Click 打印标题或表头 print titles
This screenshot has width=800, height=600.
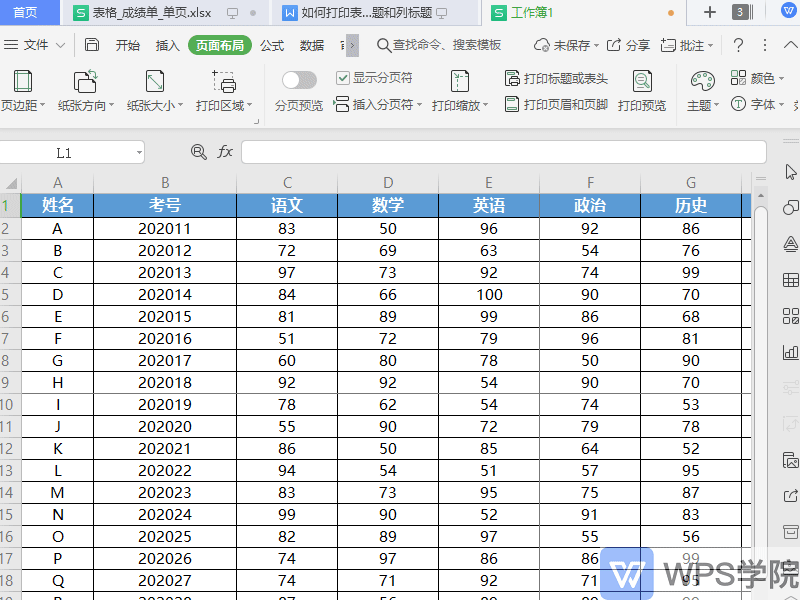557,78
